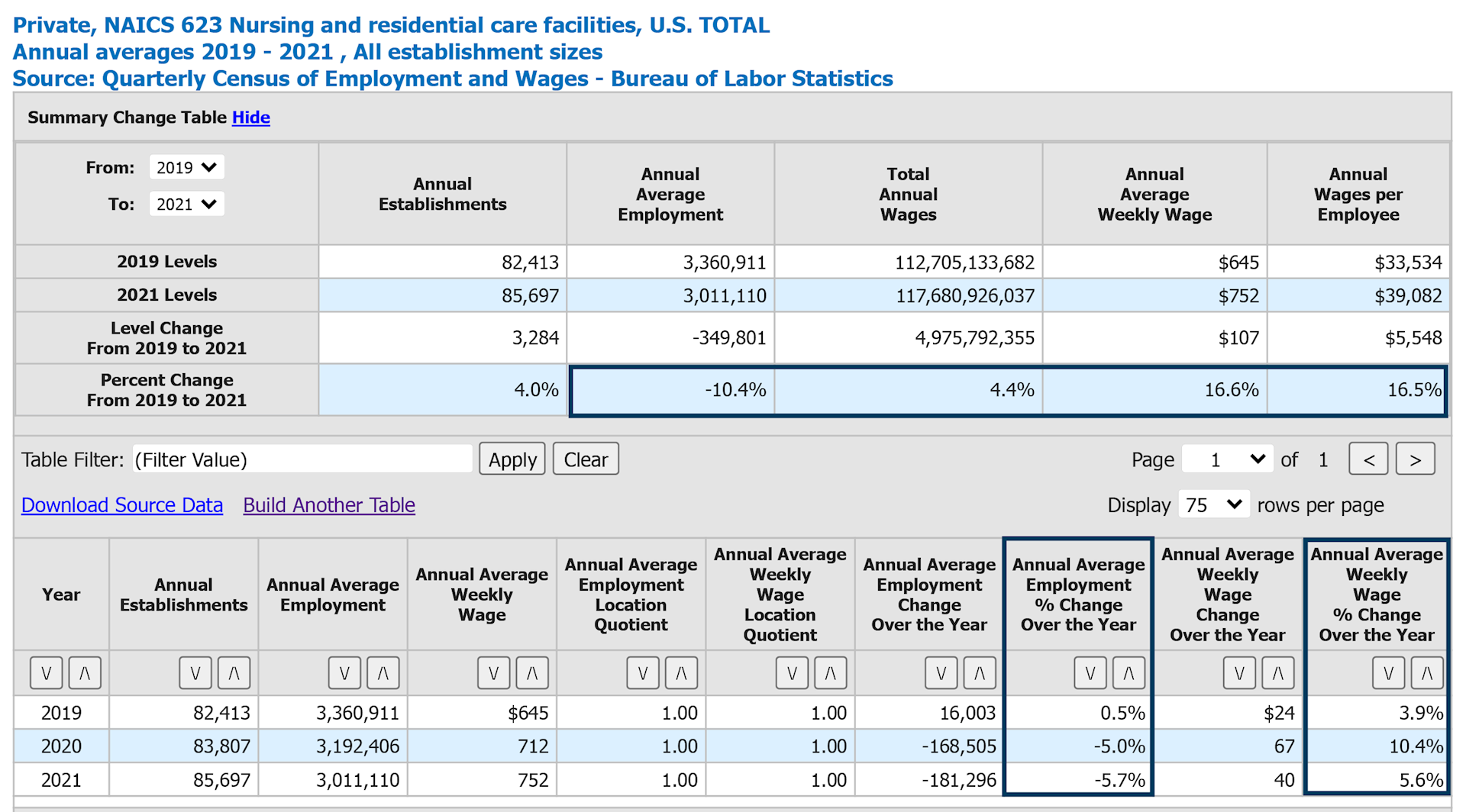1466x812 pixels.
Task: Sort Weekly Wage Location Quotient descending
Action: [792, 672]
